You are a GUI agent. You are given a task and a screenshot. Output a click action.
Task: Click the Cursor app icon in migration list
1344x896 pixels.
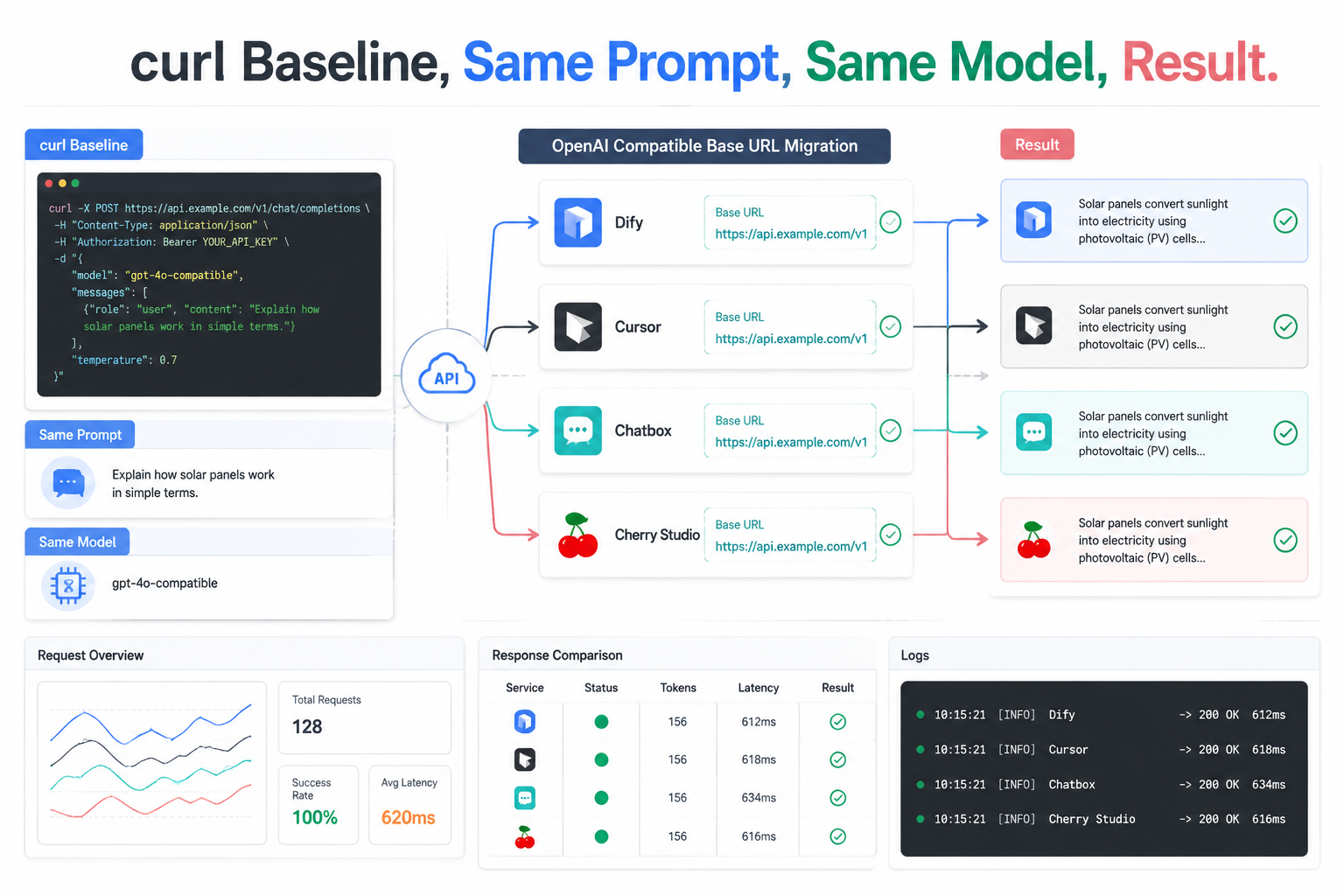coord(577,326)
